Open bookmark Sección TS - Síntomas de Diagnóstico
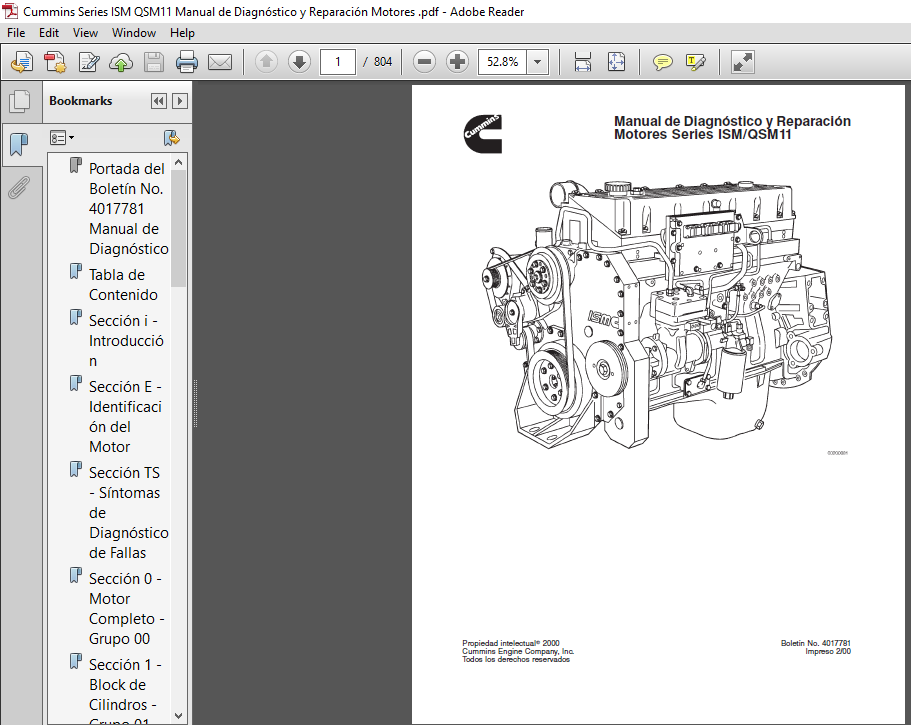Screen dimensions: 911x725 click(128, 512)
